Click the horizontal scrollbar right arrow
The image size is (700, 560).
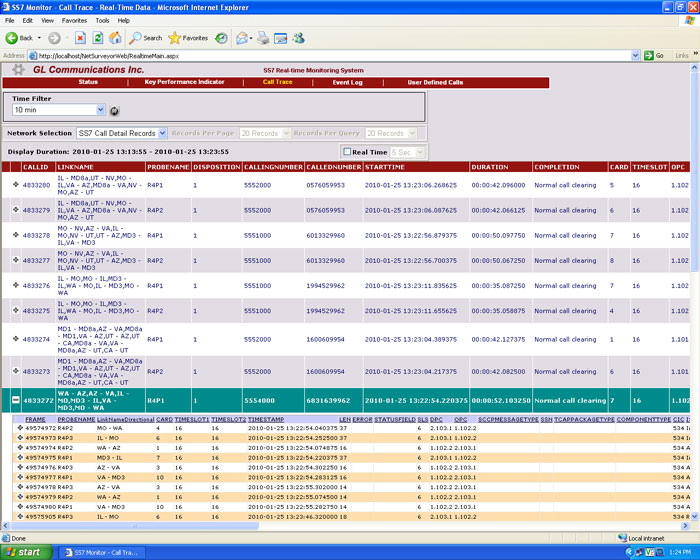click(685, 526)
